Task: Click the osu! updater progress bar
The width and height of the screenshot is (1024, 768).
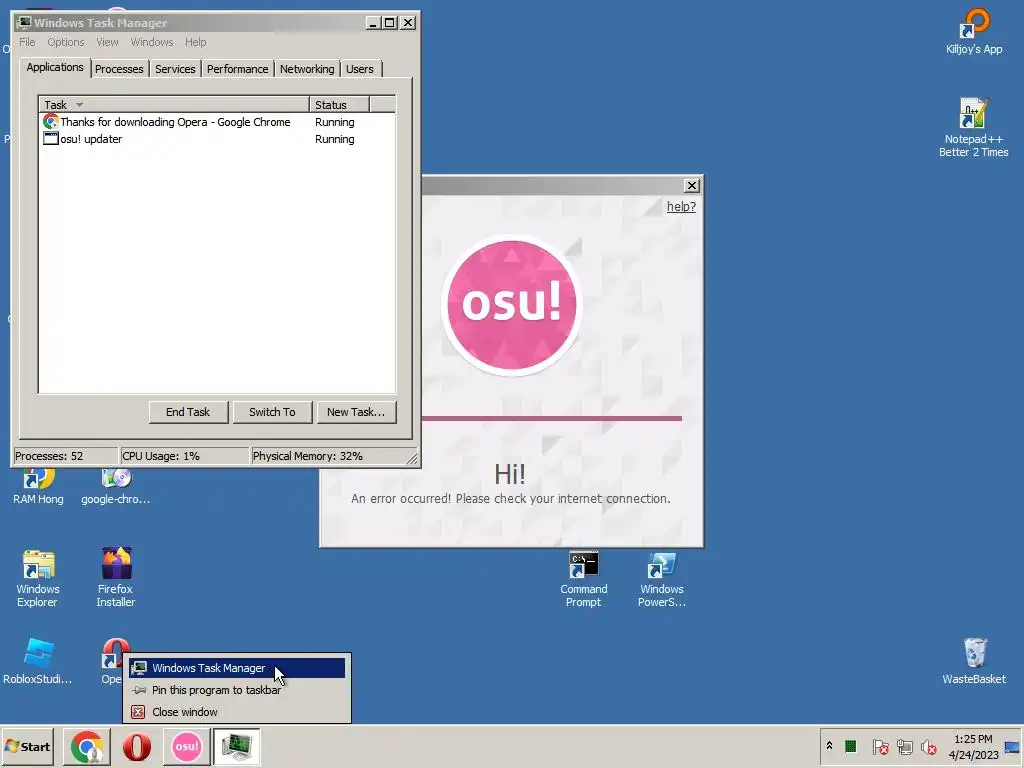Action: pos(552,419)
